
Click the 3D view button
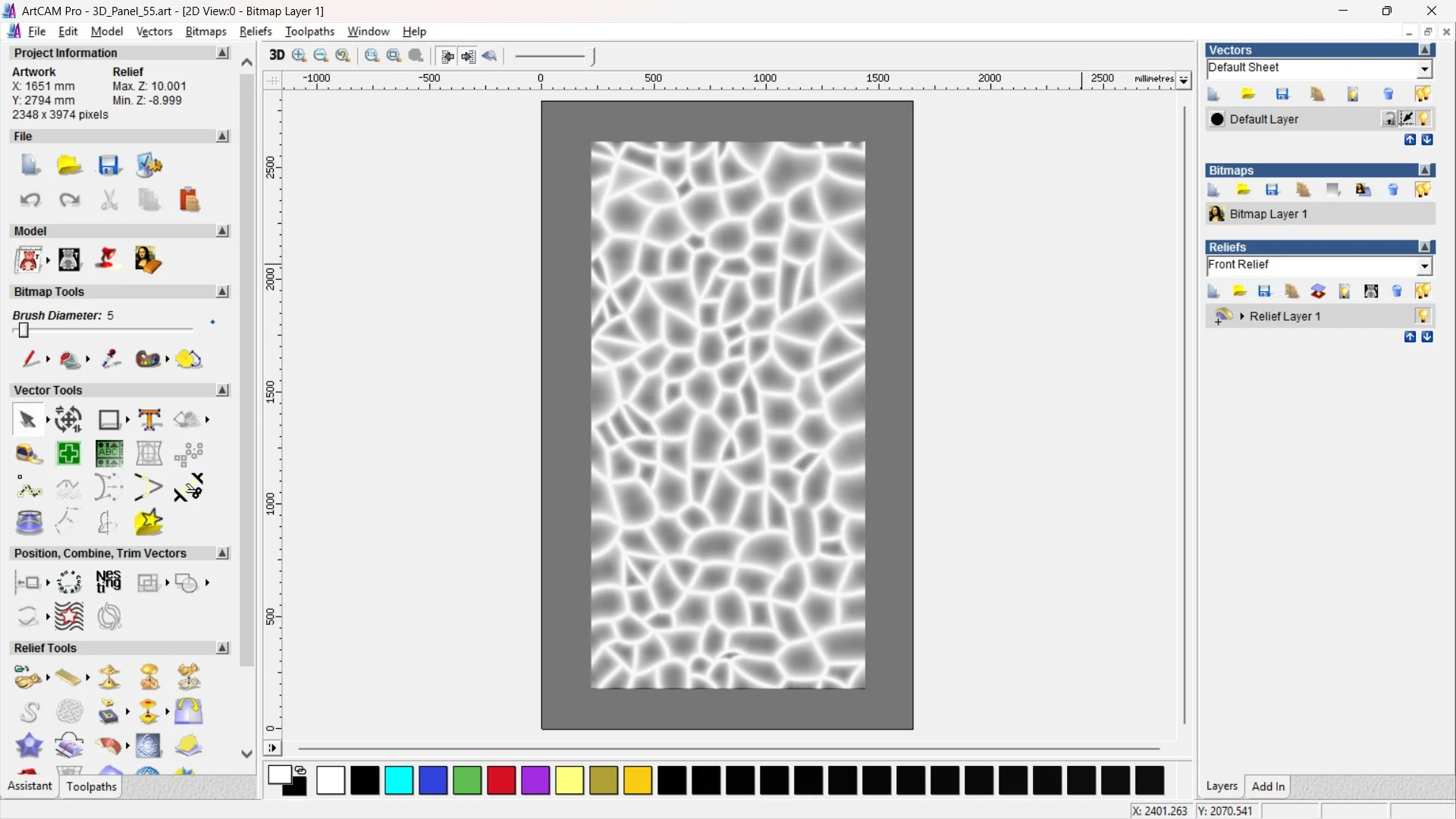tap(277, 55)
